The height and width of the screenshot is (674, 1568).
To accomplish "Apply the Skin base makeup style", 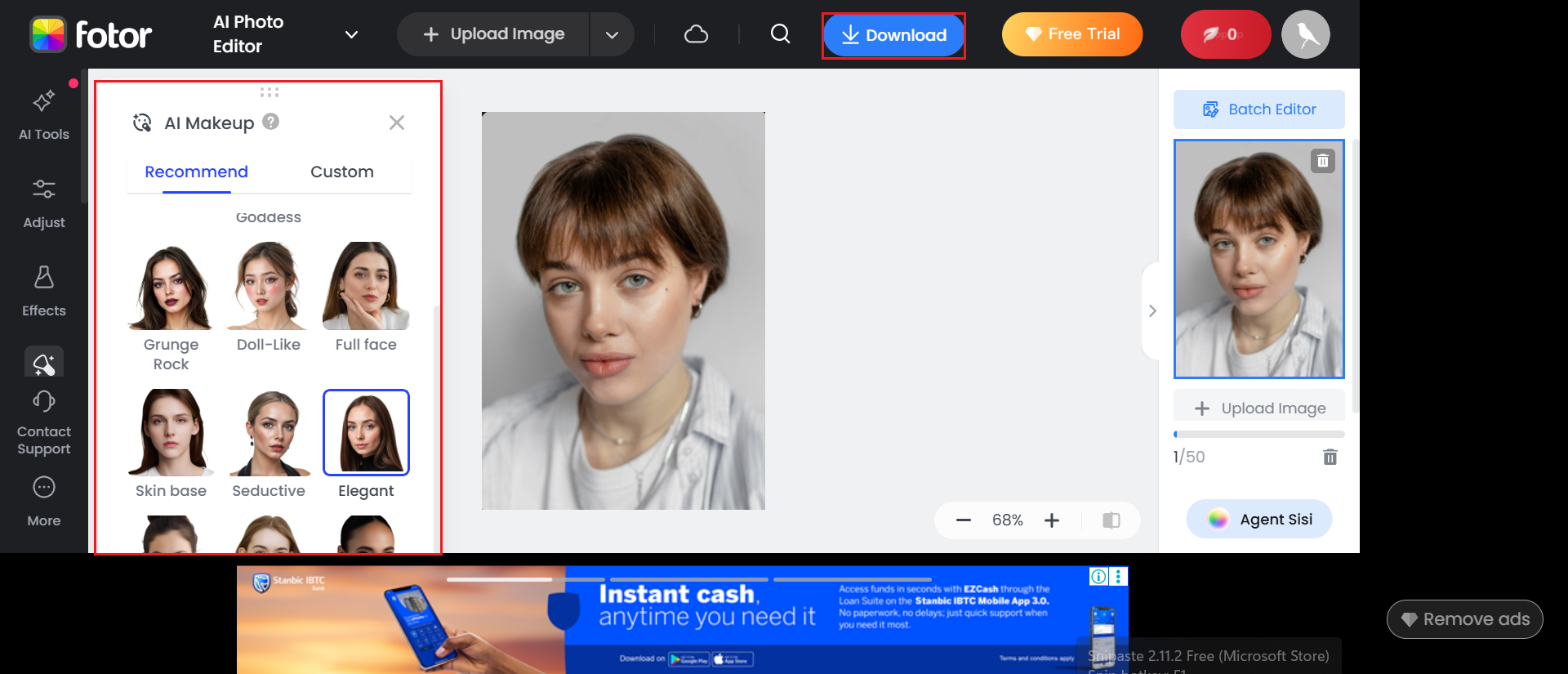I will [171, 444].
